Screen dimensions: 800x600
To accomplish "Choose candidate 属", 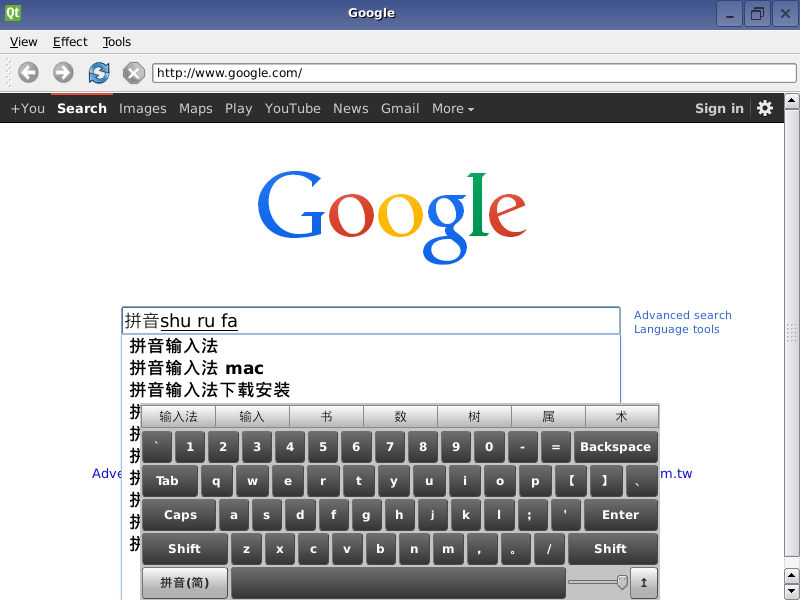I will (x=548, y=416).
